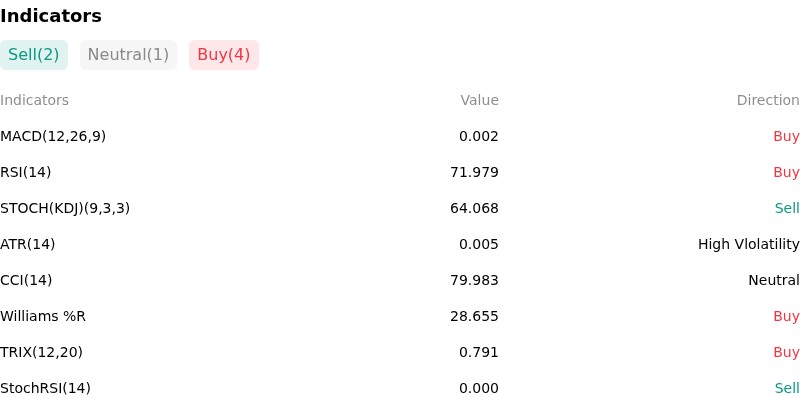Click the Neutral direction for CCI
The width and height of the screenshot is (800, 398).
(x=774, y=280)
